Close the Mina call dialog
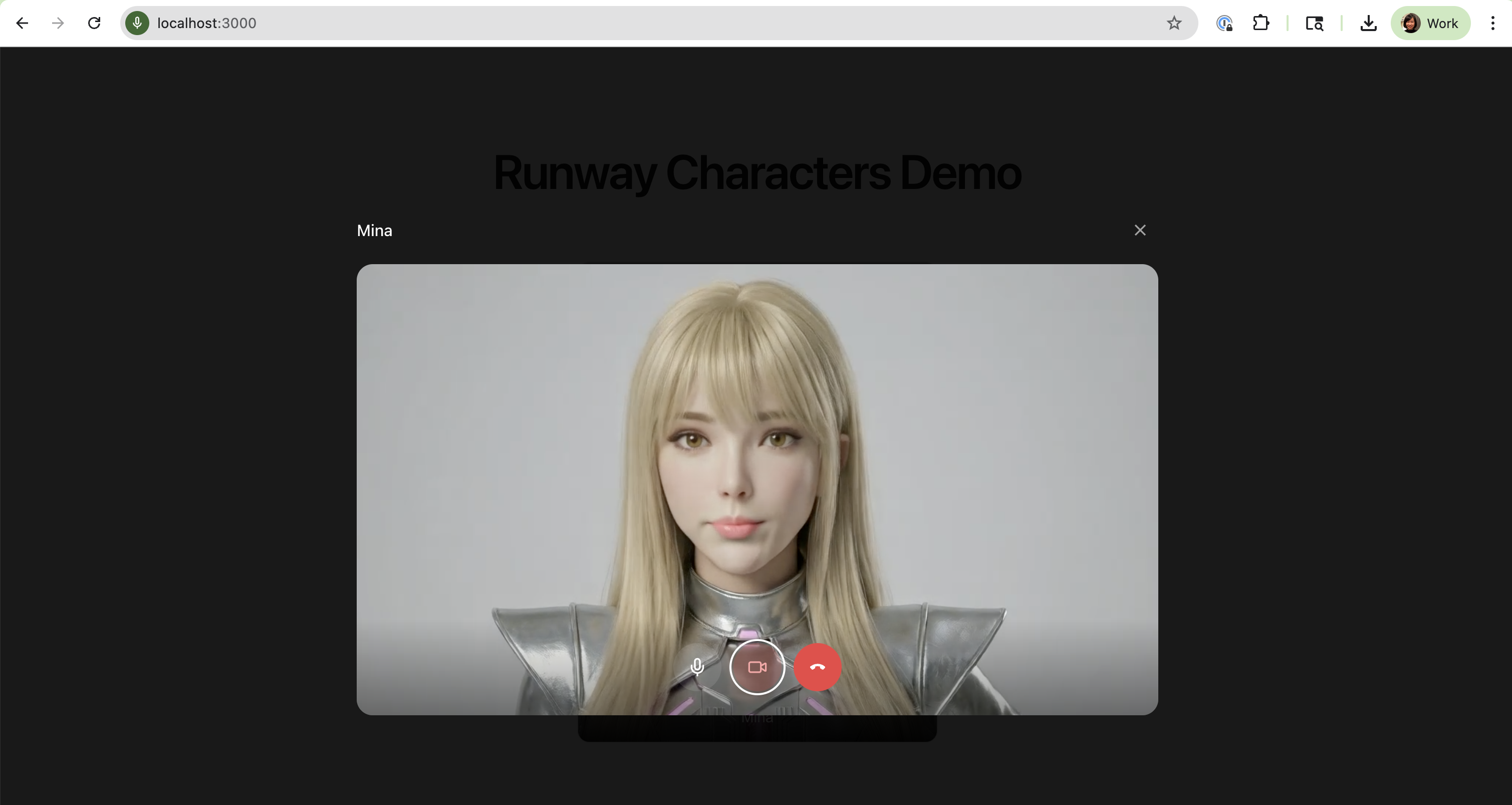 point(1140,230)
